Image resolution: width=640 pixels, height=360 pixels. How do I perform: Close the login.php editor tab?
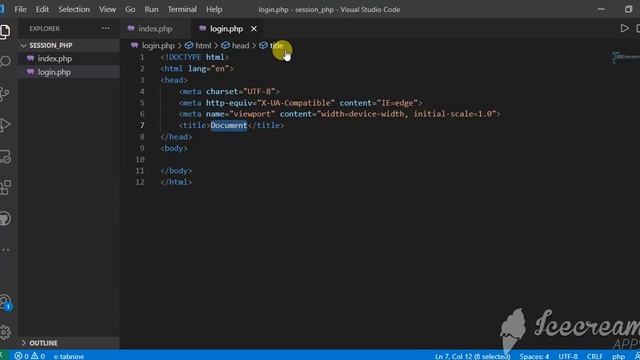click(x=254, y=29)
